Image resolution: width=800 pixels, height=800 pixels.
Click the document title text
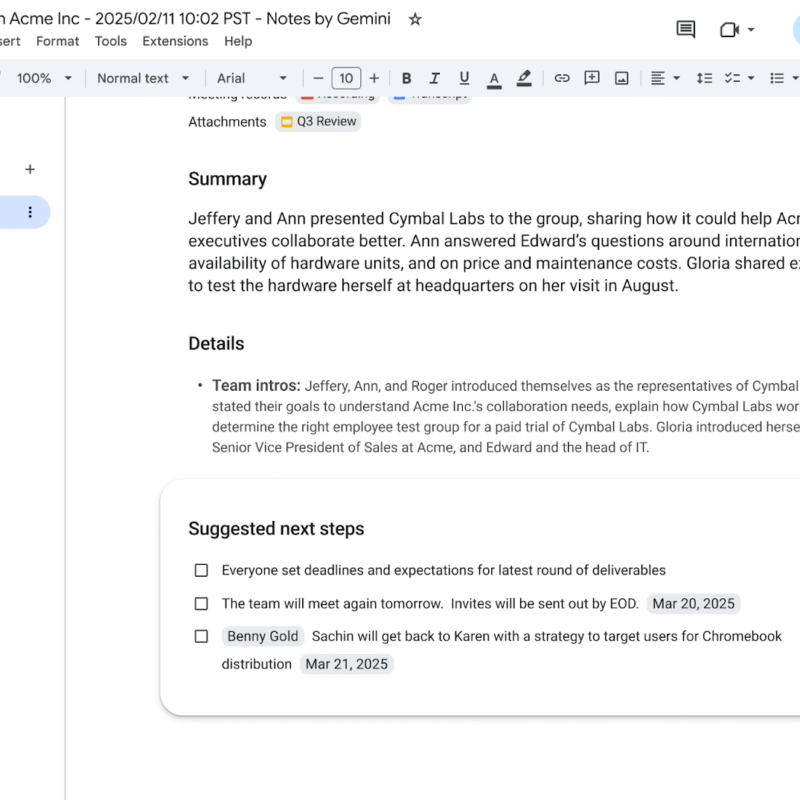(195, 18)
